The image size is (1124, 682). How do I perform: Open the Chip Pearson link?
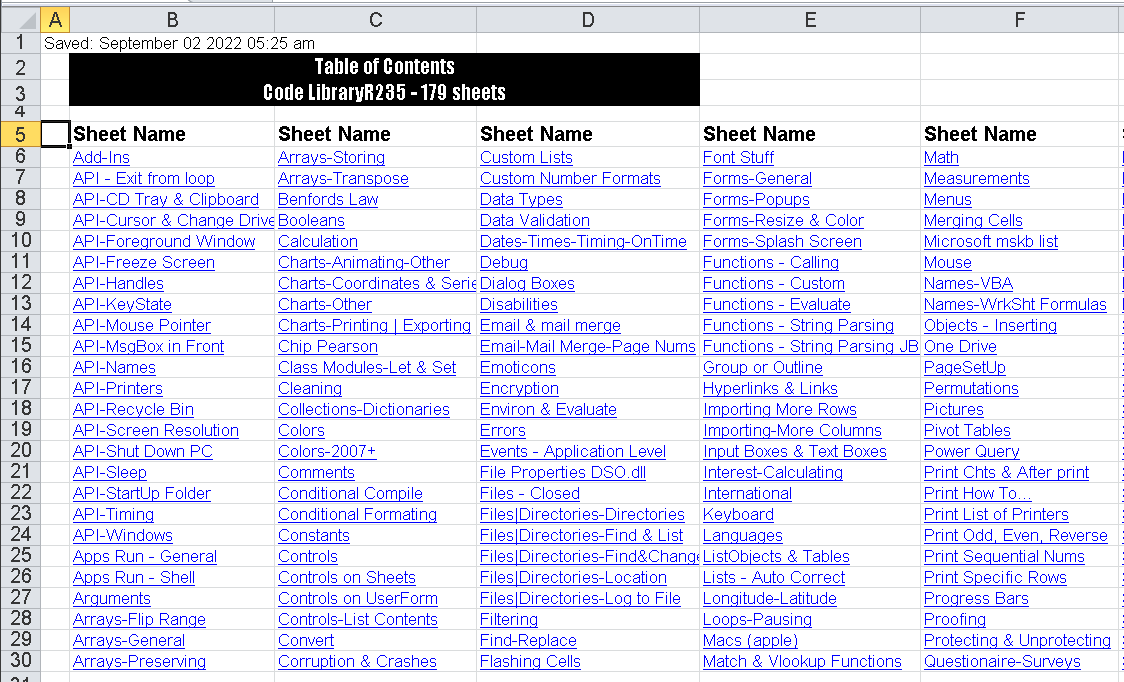click(328, 346)
